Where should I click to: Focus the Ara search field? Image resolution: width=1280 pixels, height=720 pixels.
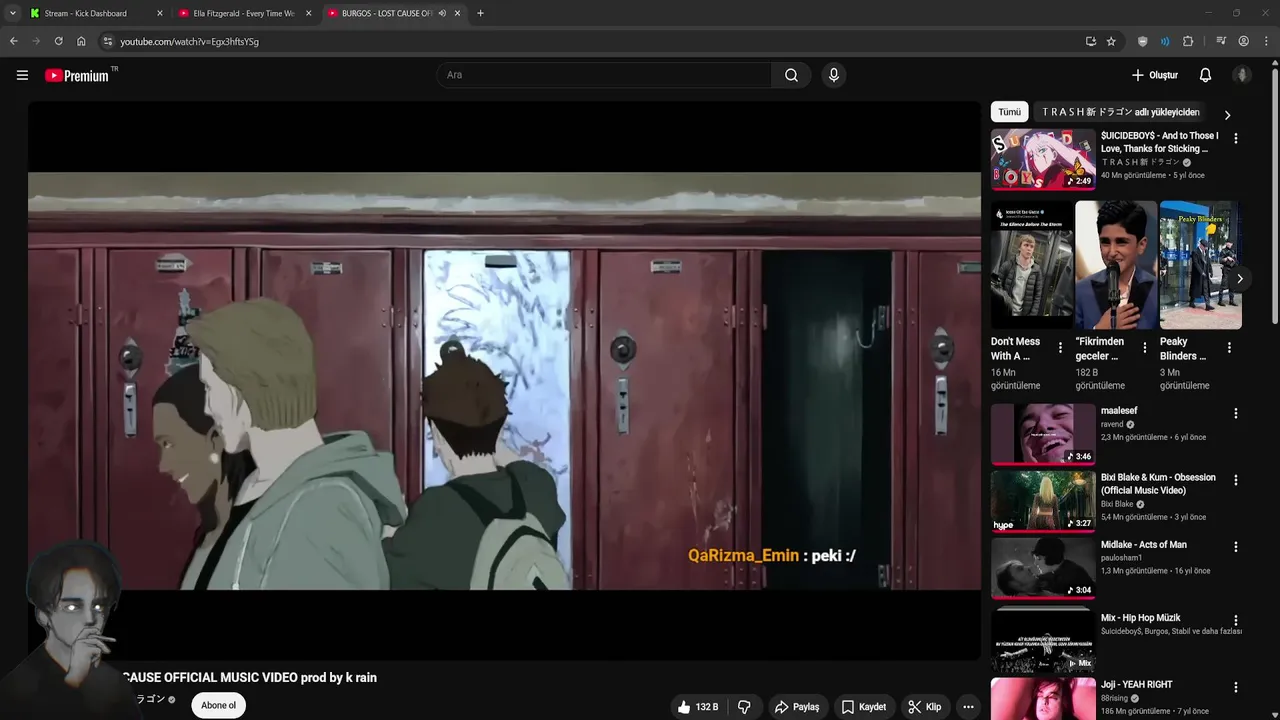coord(604,75)
